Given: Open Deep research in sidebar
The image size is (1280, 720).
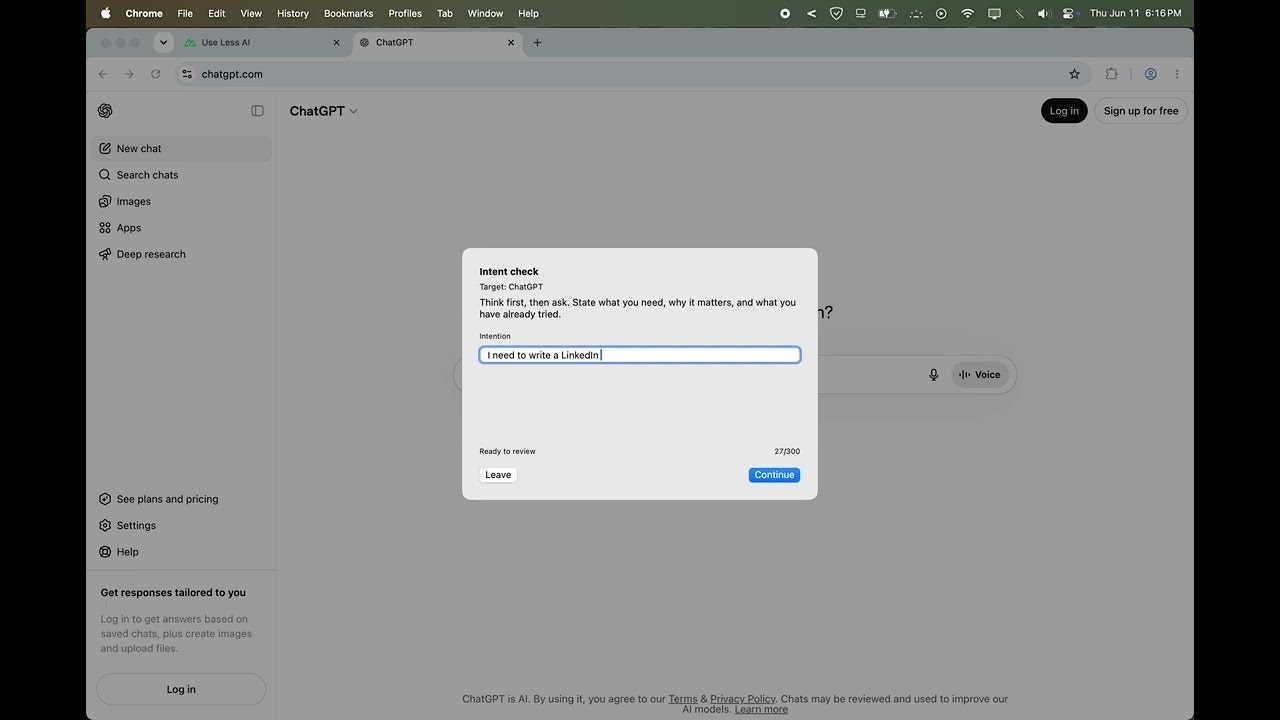Looking at the screenshot, I should point(184,254).
